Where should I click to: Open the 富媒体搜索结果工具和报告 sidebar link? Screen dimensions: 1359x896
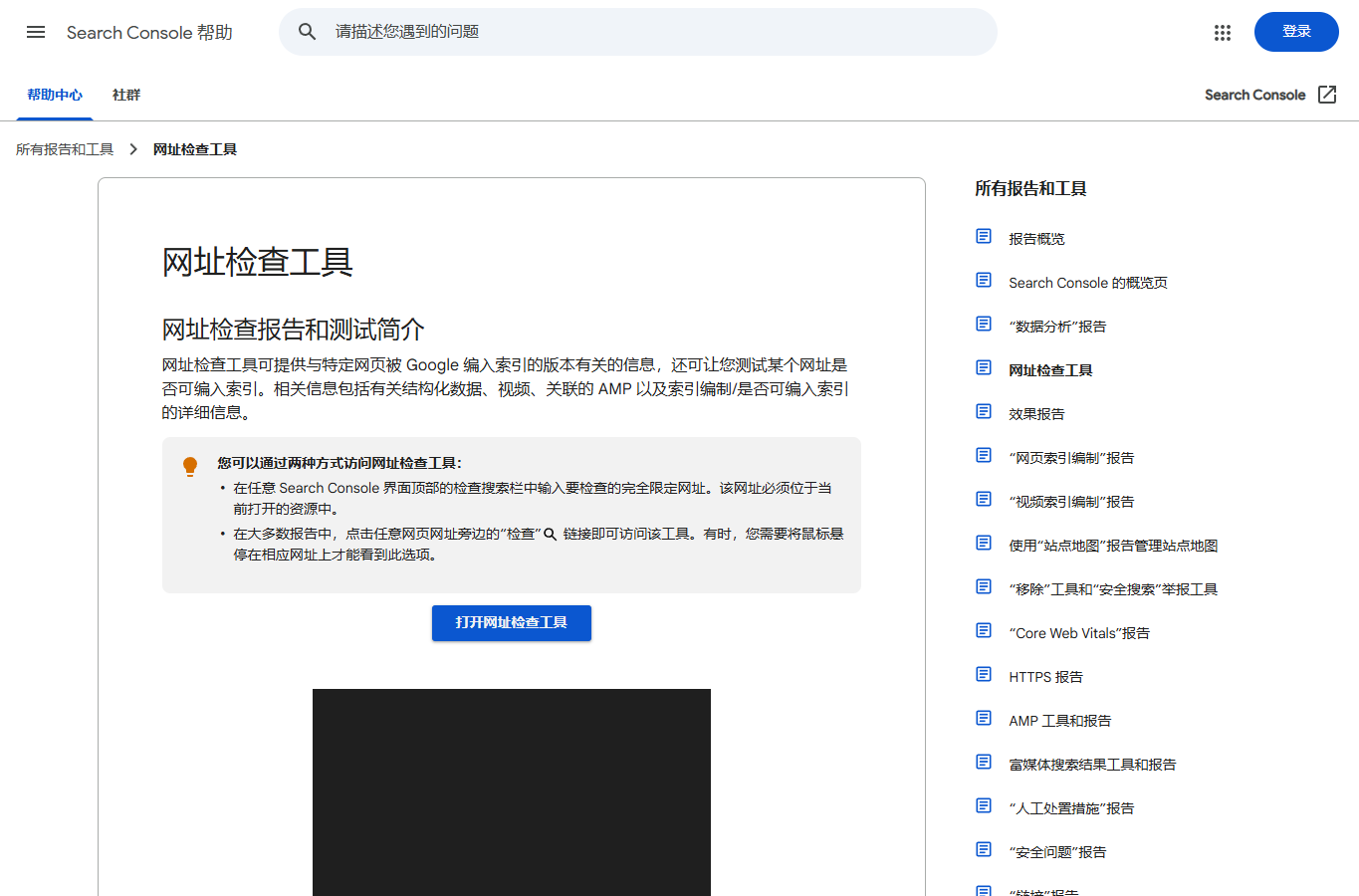click(x=1092, y=765)
